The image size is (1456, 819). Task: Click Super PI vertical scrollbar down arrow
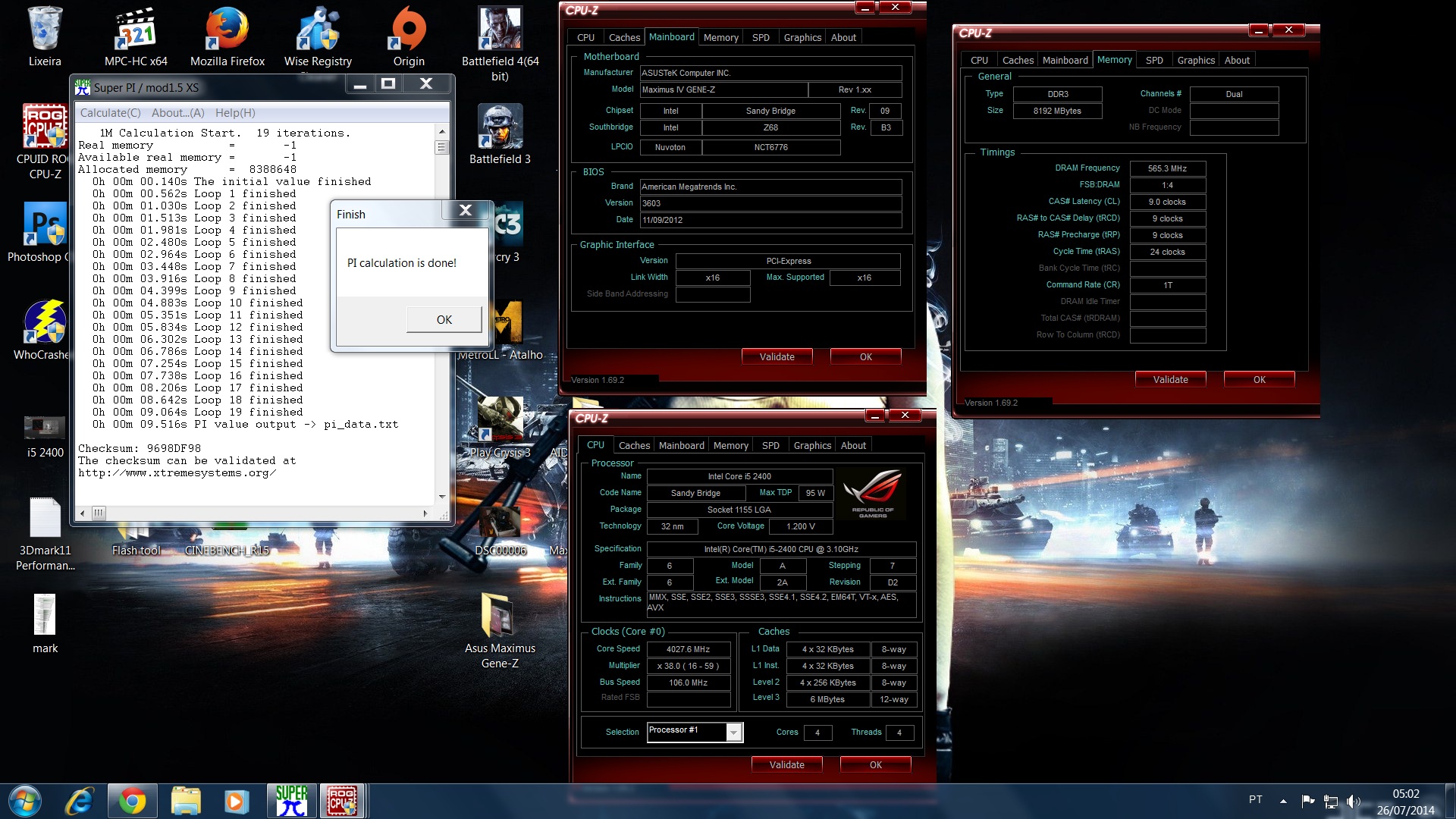pyautogui.click(x=442, y=497)
